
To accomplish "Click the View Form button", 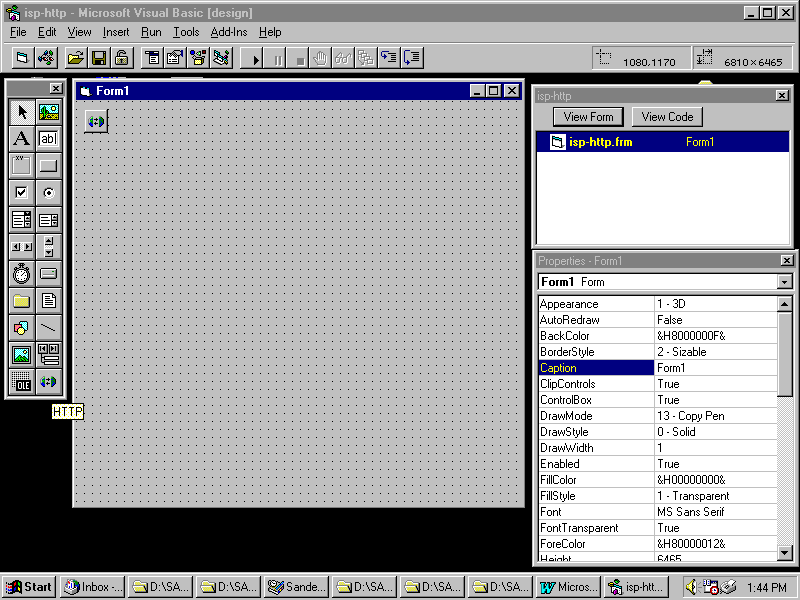I will coord(589,117).
